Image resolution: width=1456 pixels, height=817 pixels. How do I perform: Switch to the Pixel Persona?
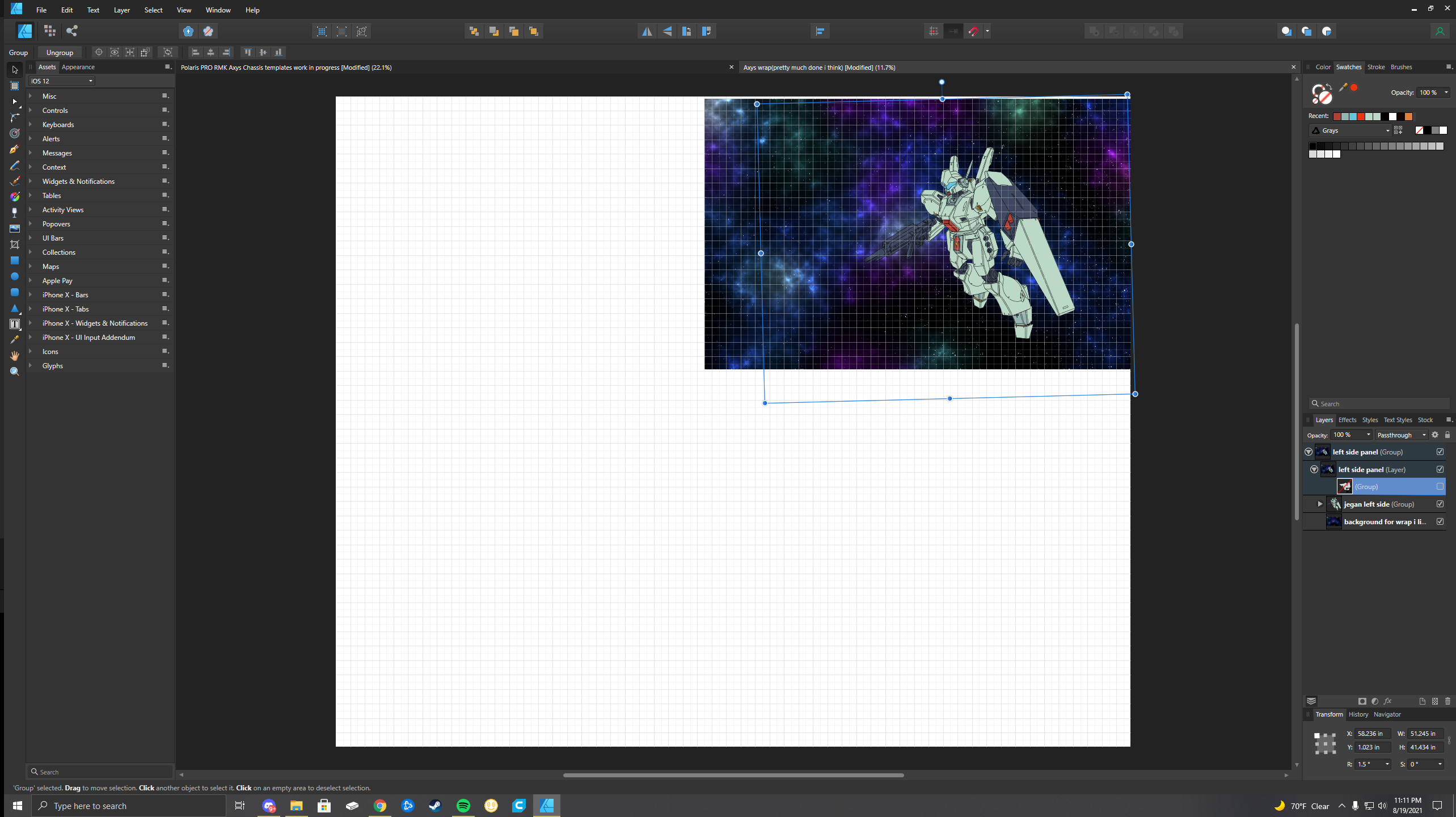[50, 31]
